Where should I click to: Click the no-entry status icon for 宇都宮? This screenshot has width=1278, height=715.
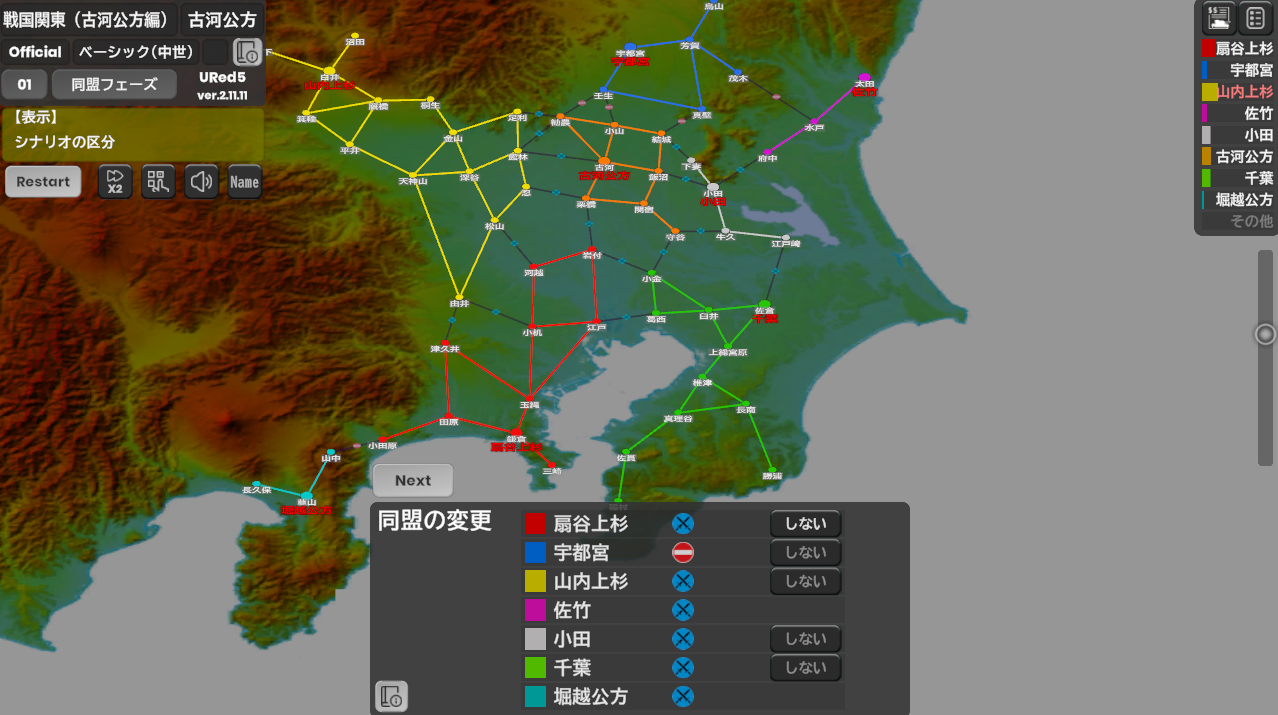click(683, 552)
